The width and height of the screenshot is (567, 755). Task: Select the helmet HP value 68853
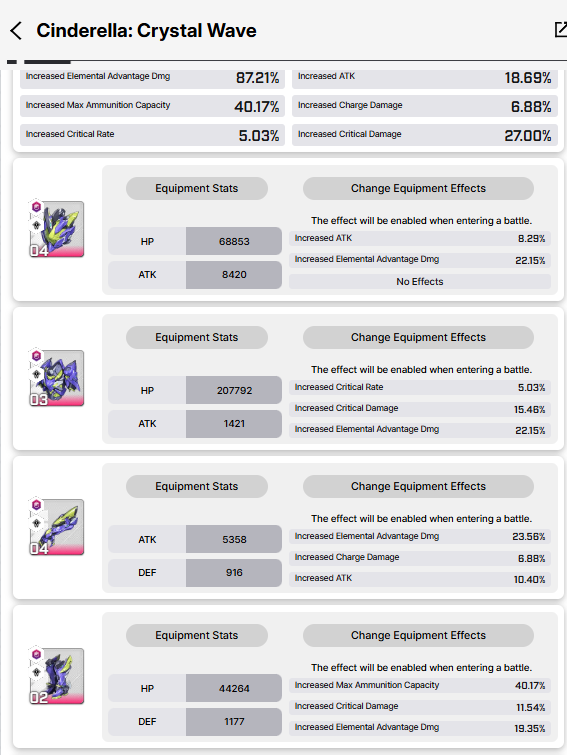click(234, 241)
